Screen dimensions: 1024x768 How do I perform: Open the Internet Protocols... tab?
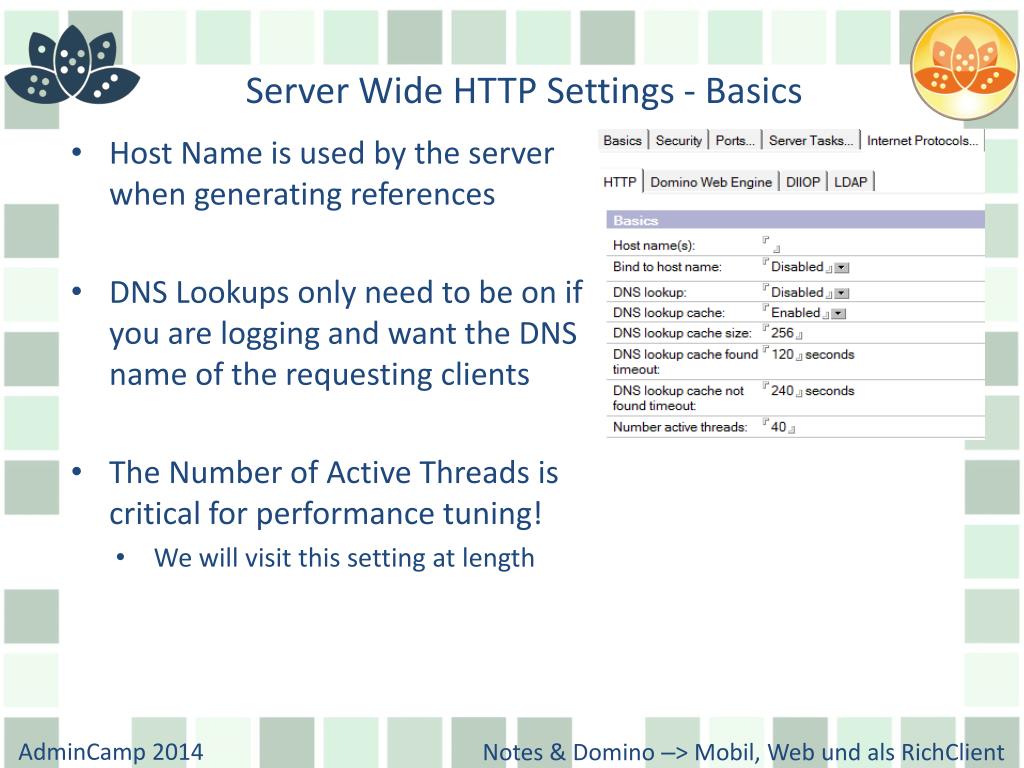(922, 140)
